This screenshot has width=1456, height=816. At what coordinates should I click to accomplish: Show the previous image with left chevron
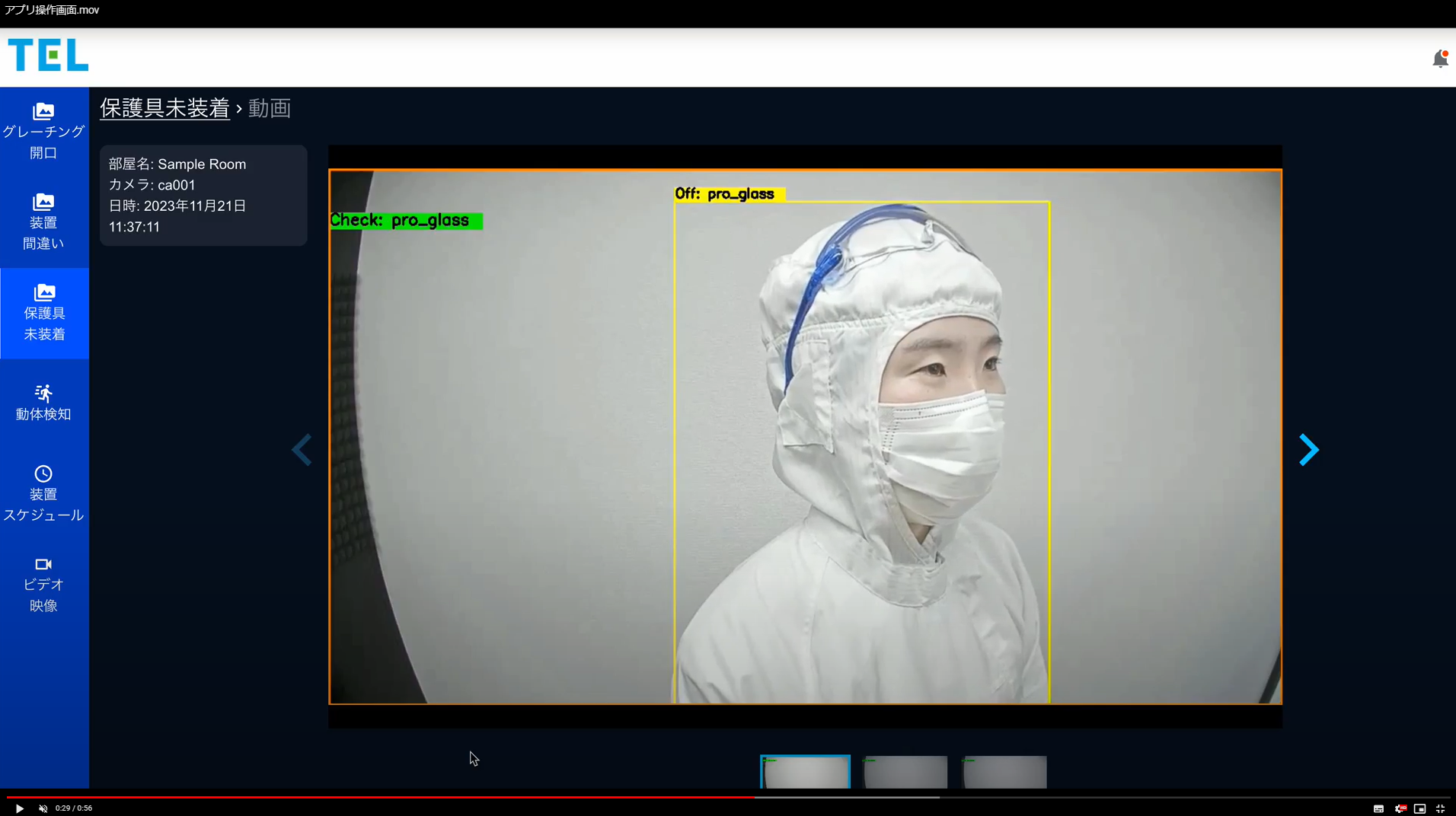pyautogui.click(x=302, y=450)
